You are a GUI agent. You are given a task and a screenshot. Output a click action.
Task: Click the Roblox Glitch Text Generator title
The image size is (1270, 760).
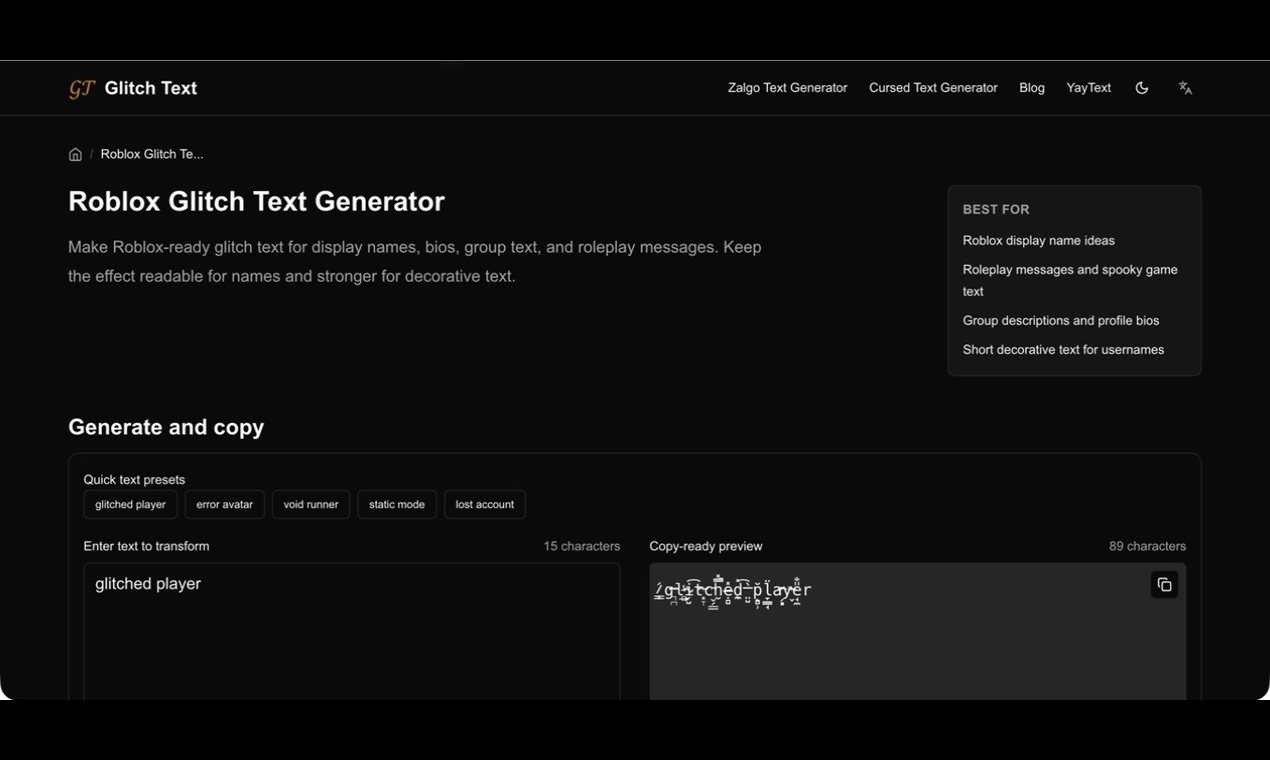point(256,201)
